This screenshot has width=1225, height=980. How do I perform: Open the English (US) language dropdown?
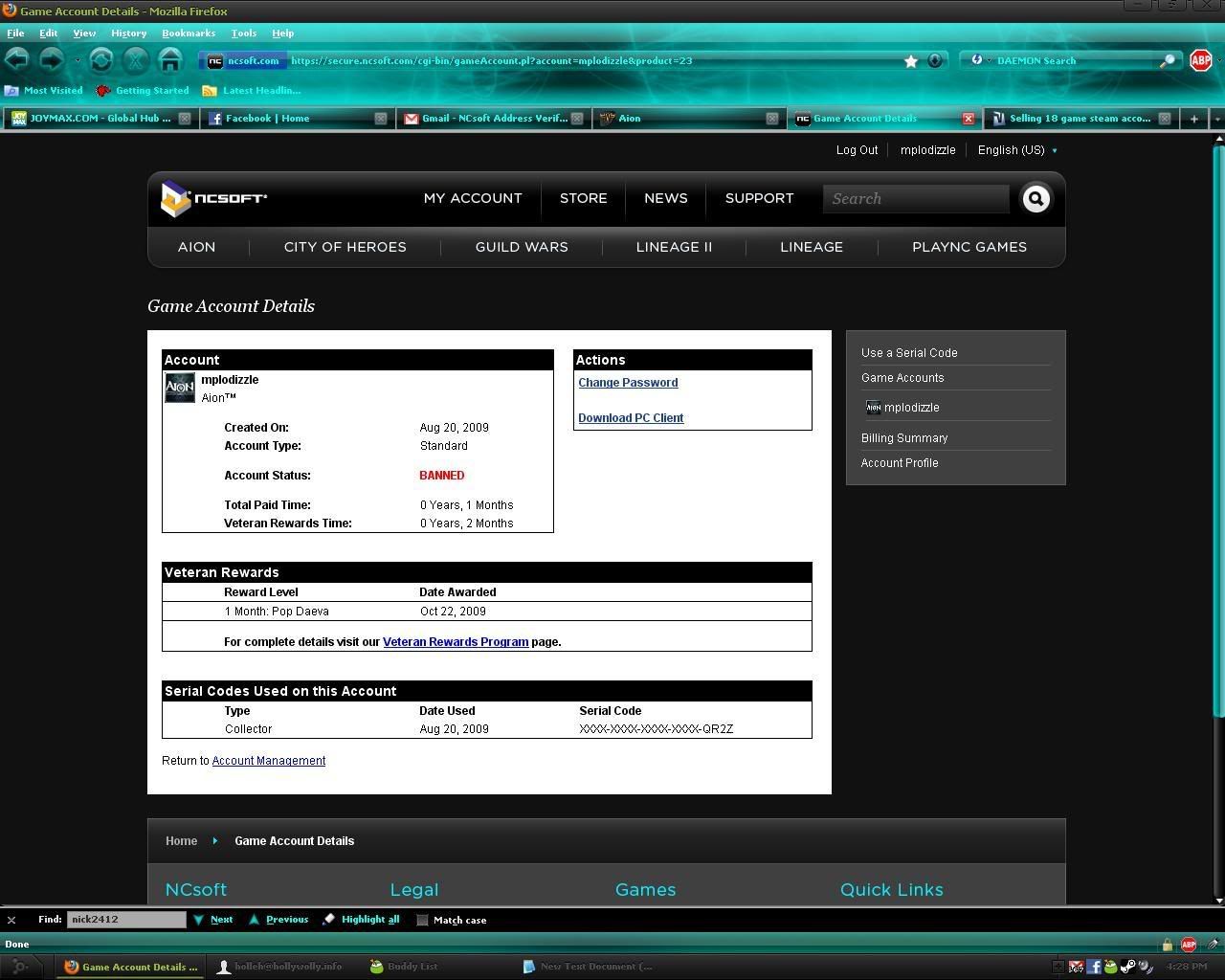click(x=1017, y=150)
